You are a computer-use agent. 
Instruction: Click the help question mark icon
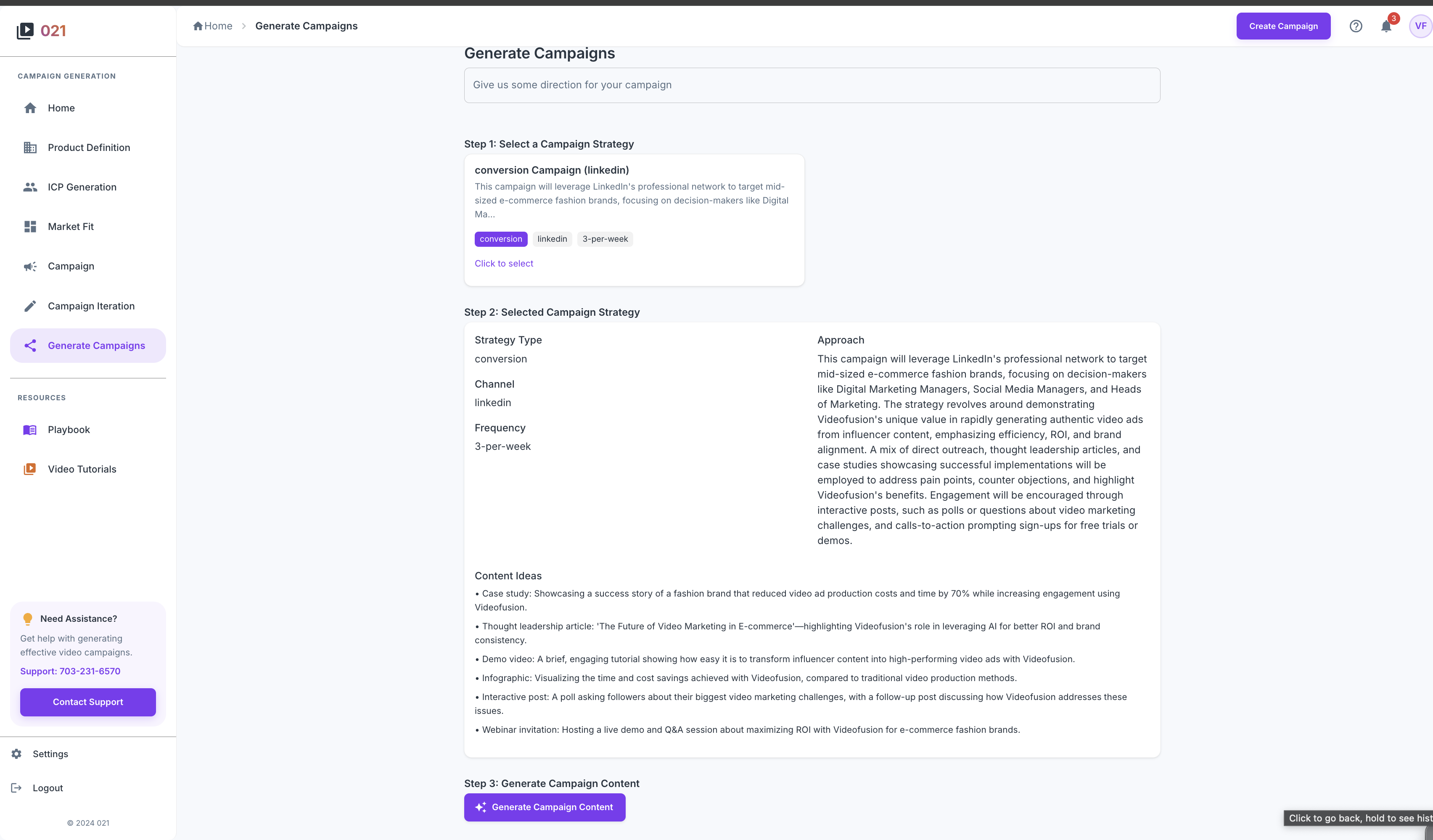pyautogui.click(x=1356, y=26)
